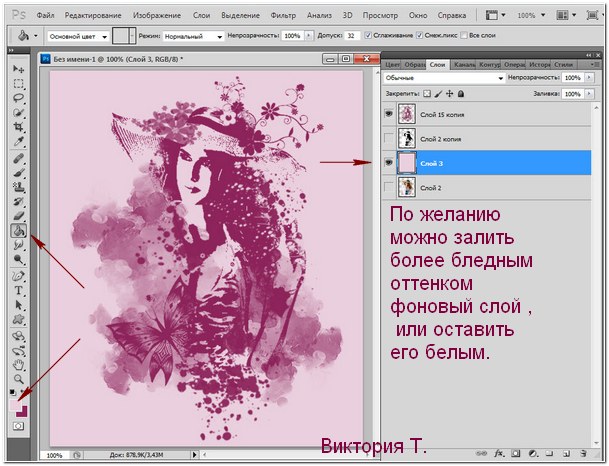Open the Заливка slider arrow

tap(590, 94)
